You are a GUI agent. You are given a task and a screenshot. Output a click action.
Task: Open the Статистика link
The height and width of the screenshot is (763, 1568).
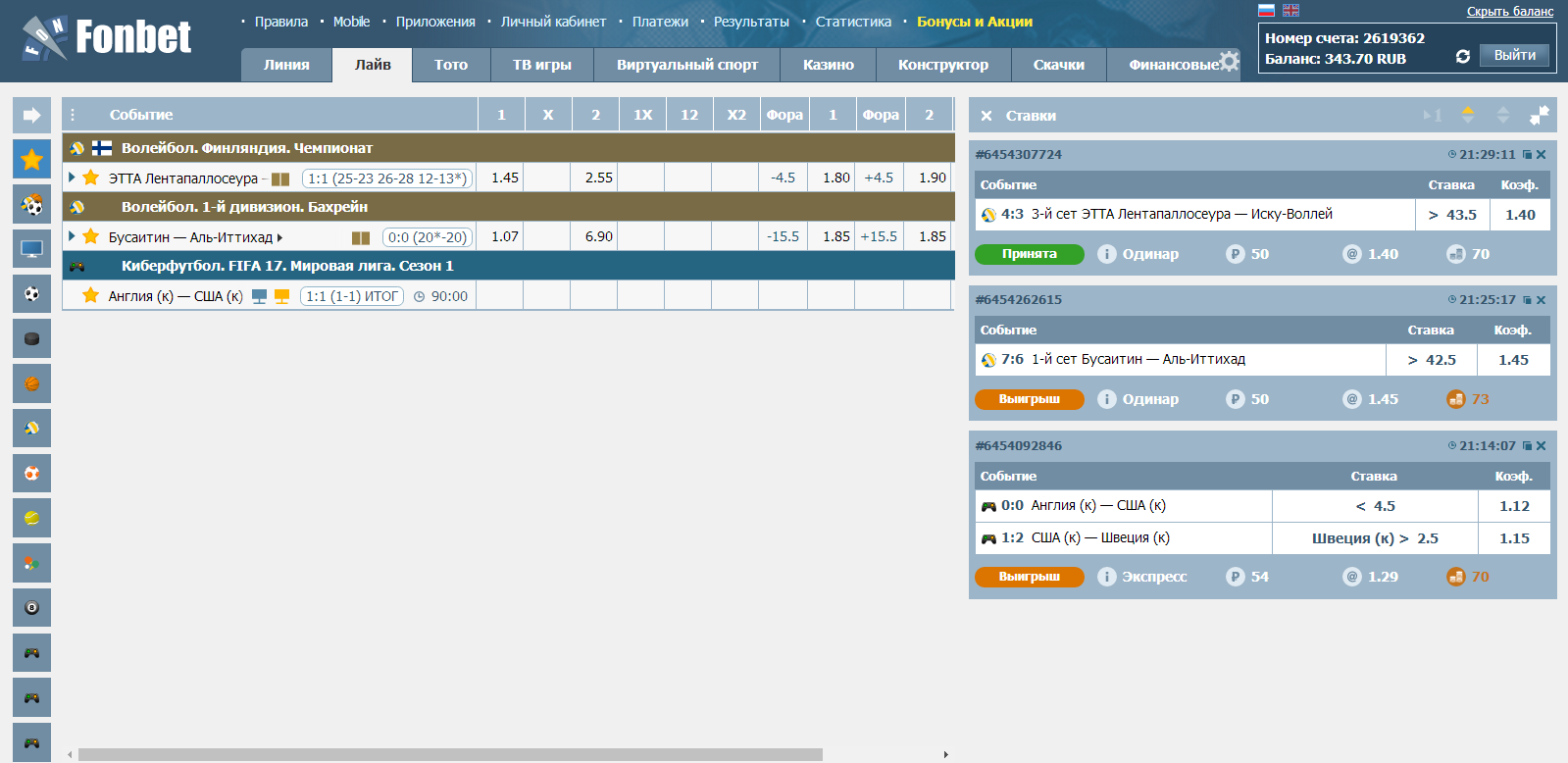pyautogui.click(x=853, y=22)
